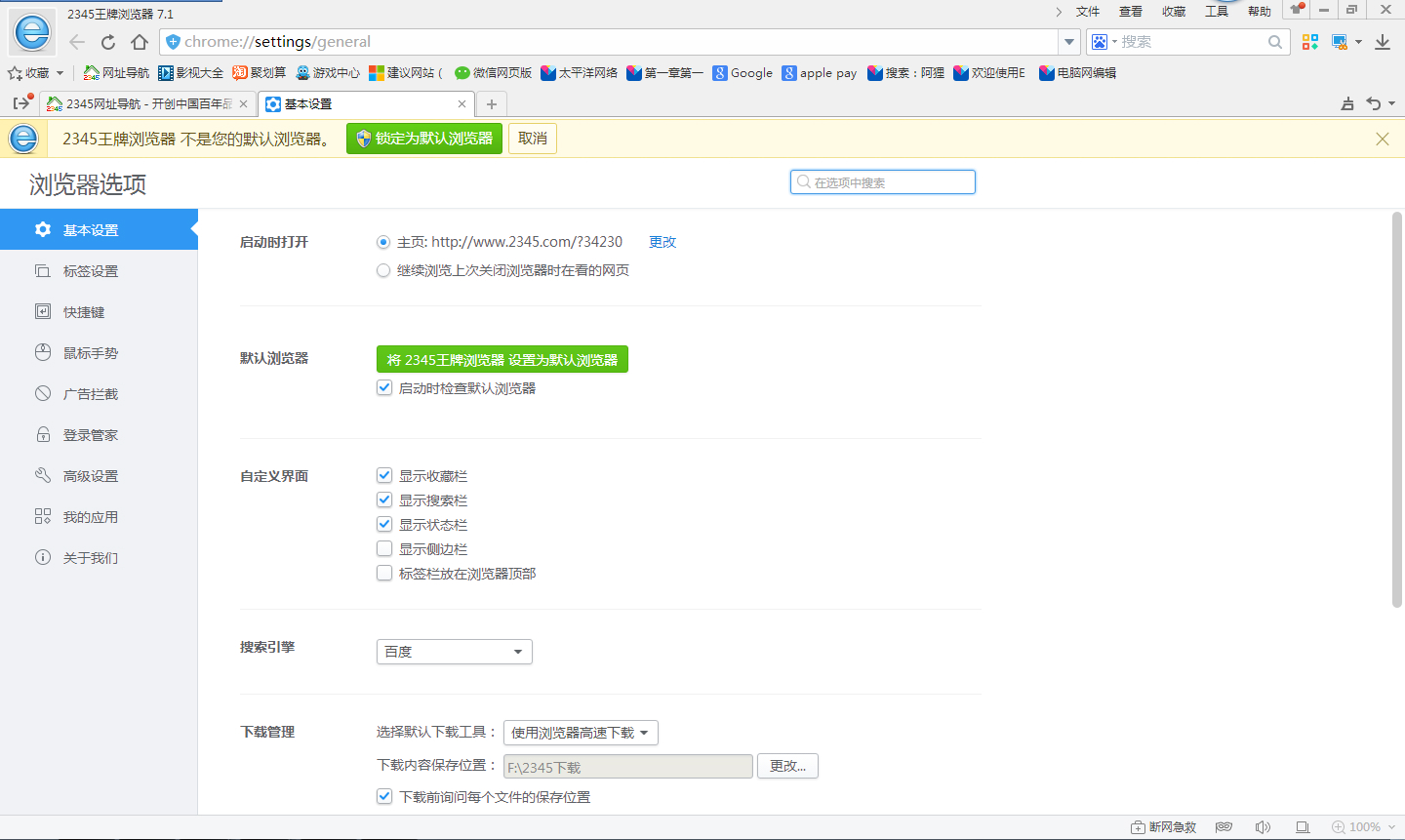This screenshot has height=840, width=1405.
Task: Click the login arrow icon left of the tabs
Action: pos(21,103)
